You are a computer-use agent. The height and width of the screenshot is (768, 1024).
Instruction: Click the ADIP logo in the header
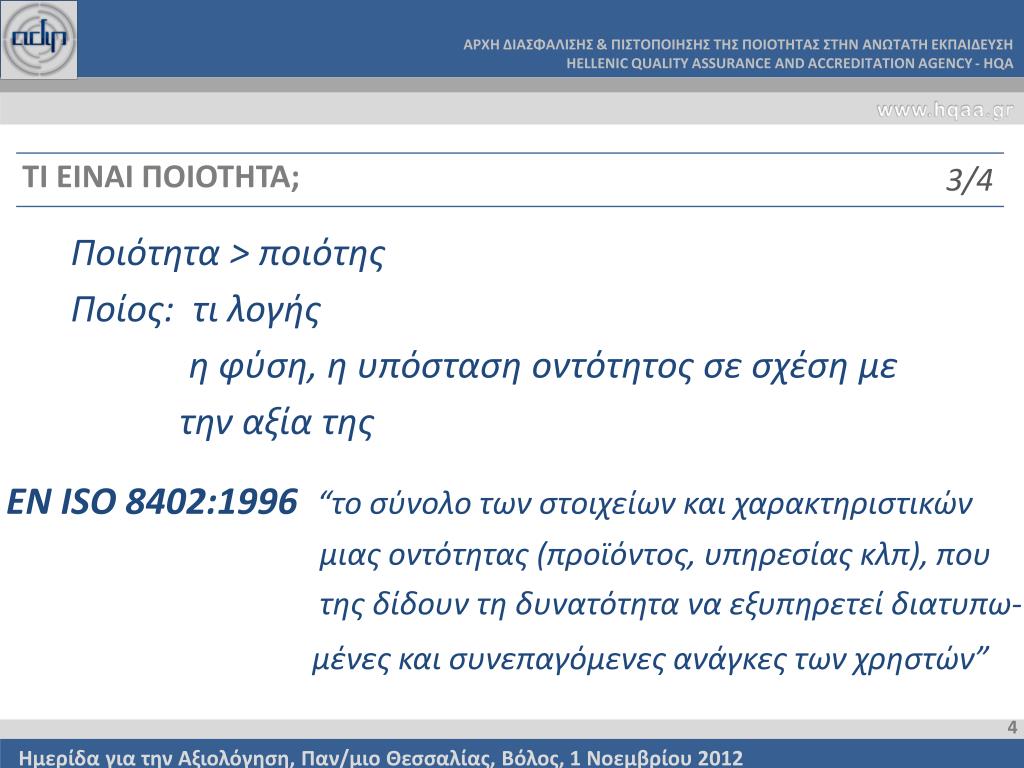39,40
